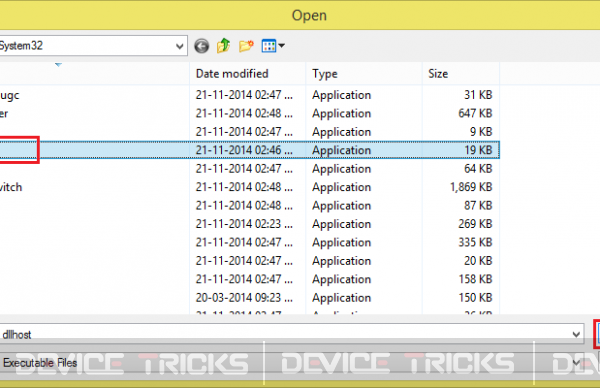Image resolution: width=600 pixels, height=388 pixels.
Task: Click the date 21-11-2014 02:23 cell
Action: click(244, 224)
